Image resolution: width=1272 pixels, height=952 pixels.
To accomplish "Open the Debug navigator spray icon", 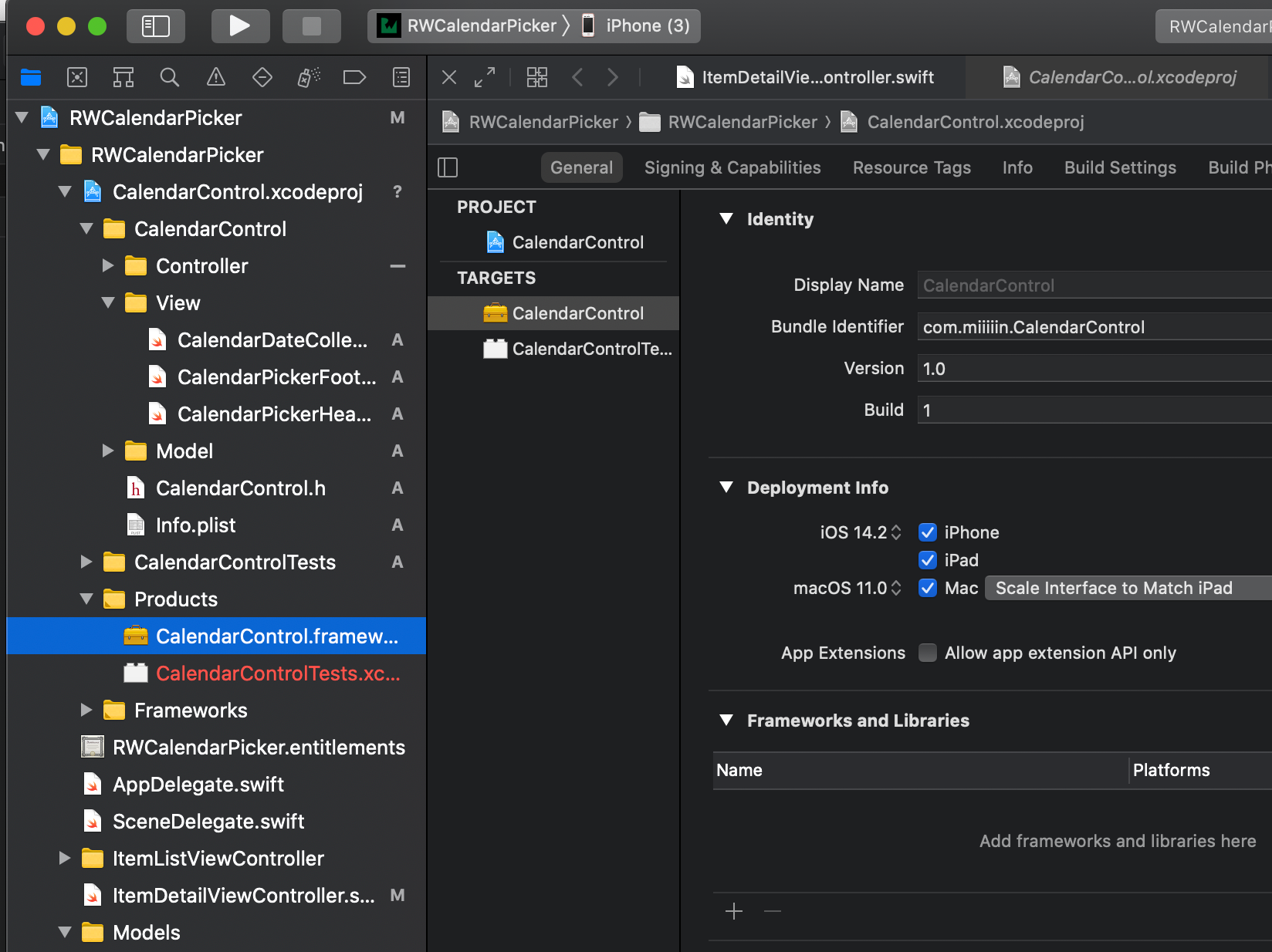I will [x=309, y=77].
